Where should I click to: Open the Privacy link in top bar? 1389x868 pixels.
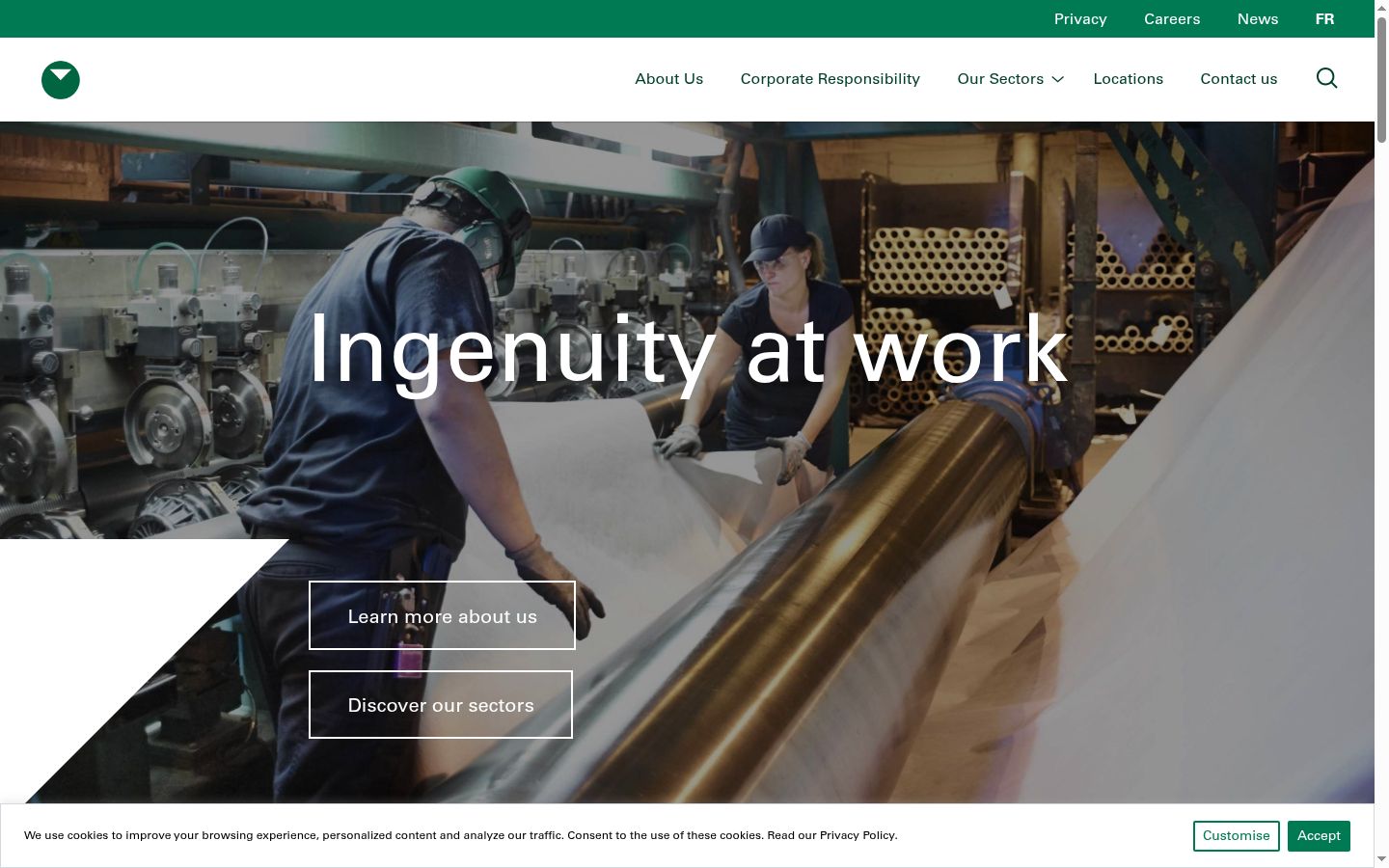tap(1080, 19)
